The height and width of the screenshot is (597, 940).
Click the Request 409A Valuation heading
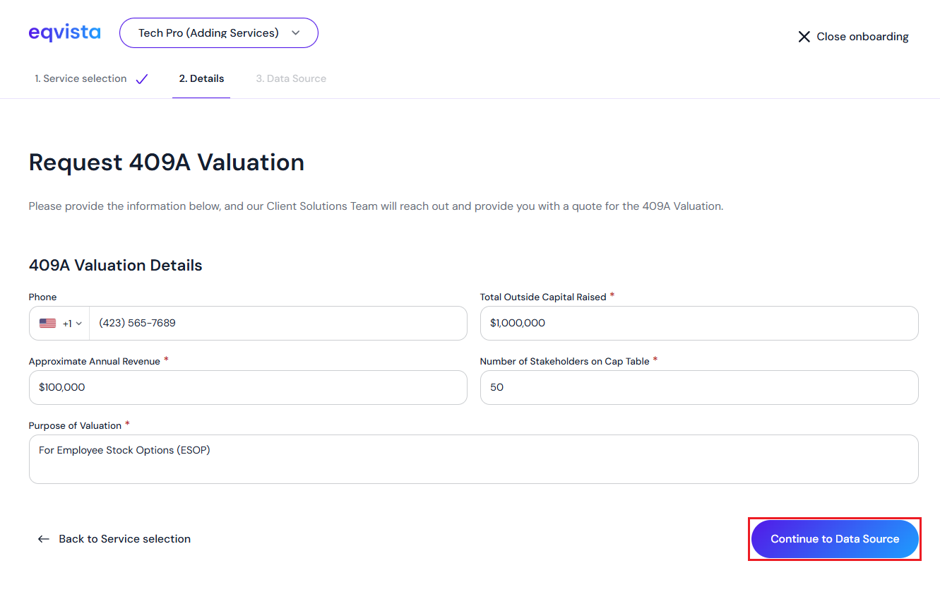[167, 162]
